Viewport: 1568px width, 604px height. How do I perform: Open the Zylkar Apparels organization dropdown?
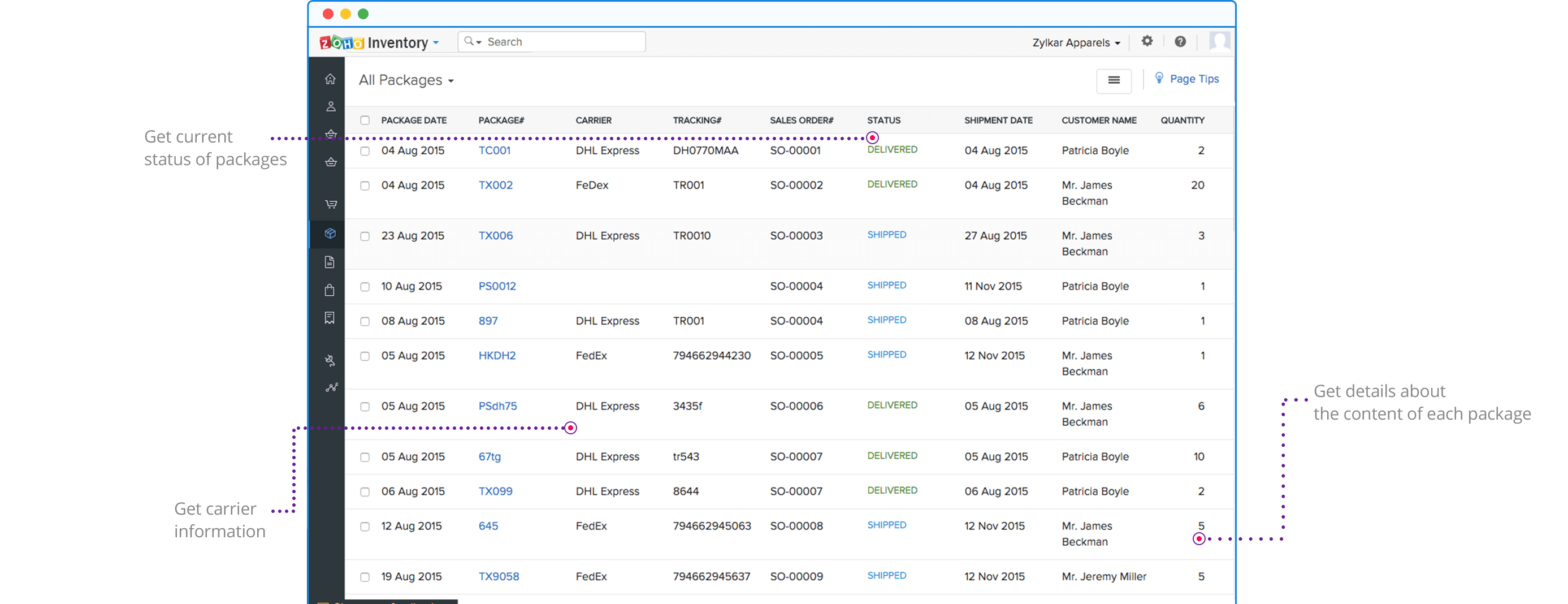pos(1076,42)
